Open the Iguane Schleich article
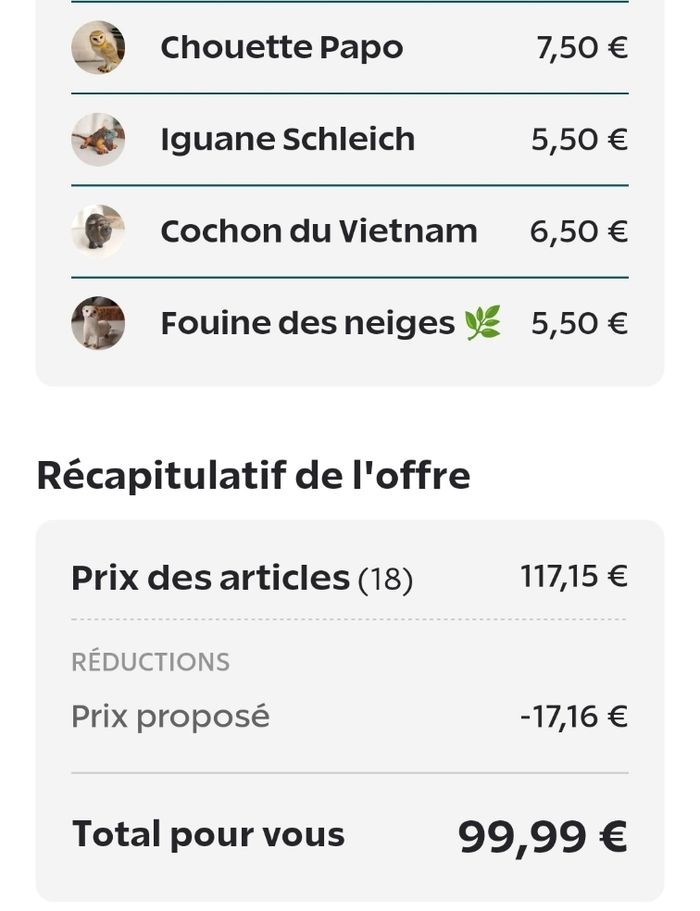The image size is (700, 911). (287, 139)
